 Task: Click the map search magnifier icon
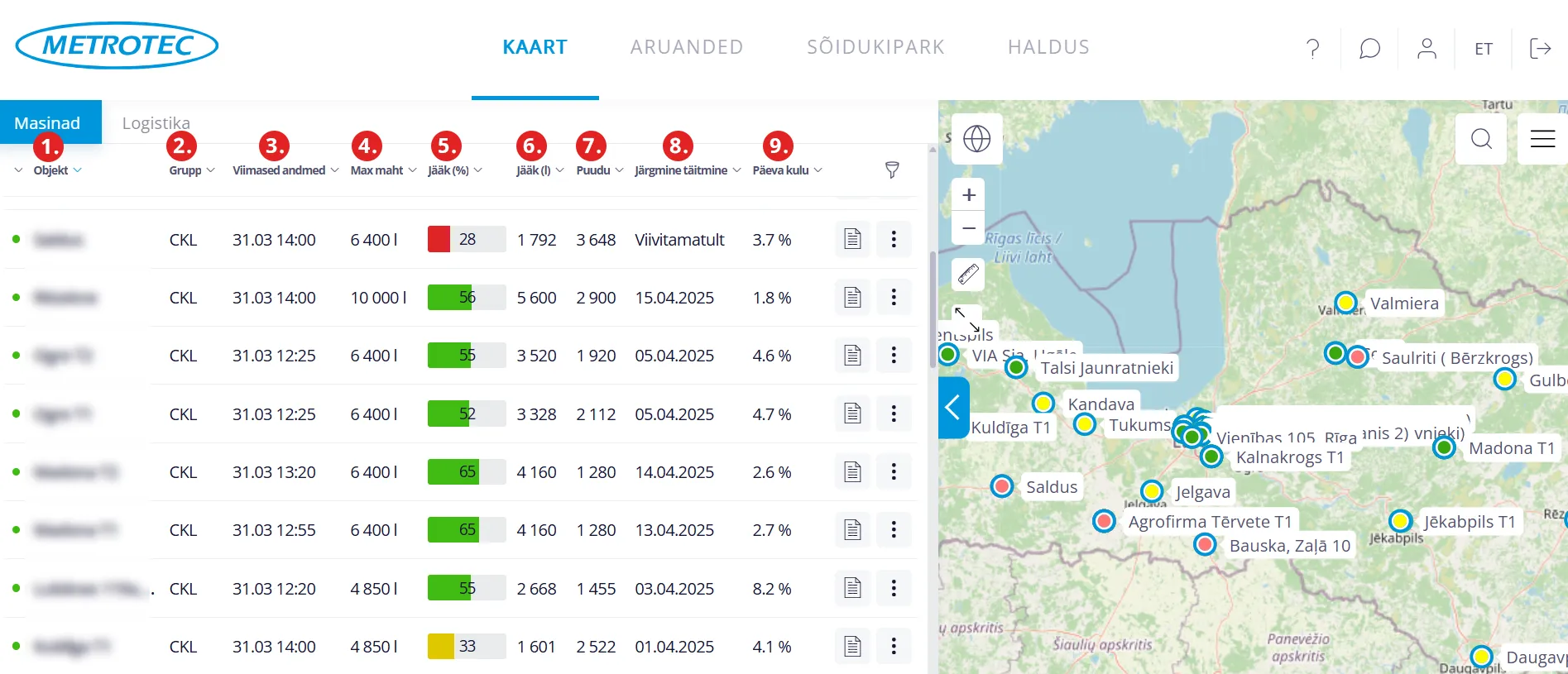1481,138
